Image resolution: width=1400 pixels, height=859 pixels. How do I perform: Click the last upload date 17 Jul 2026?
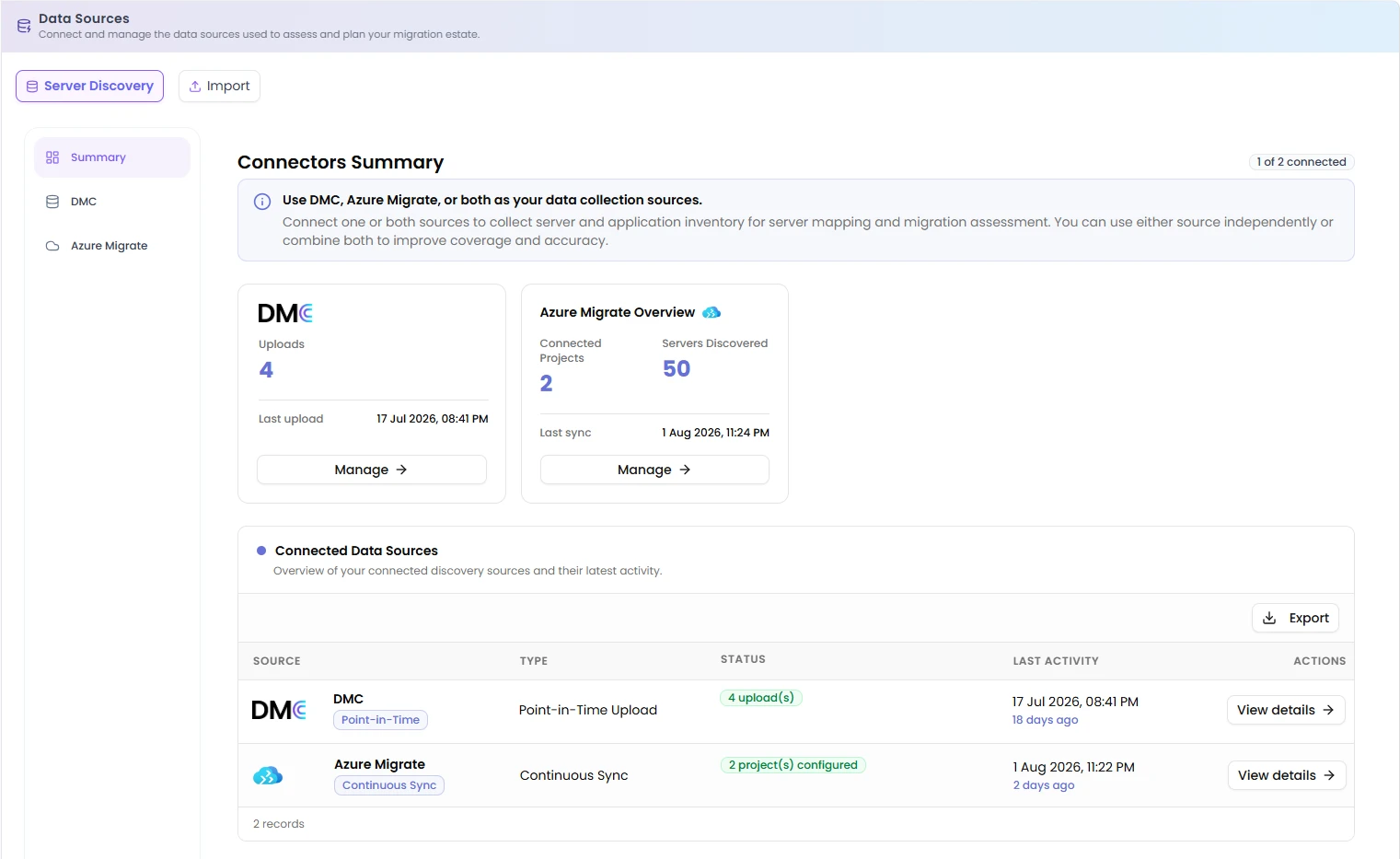pos(433,419)
